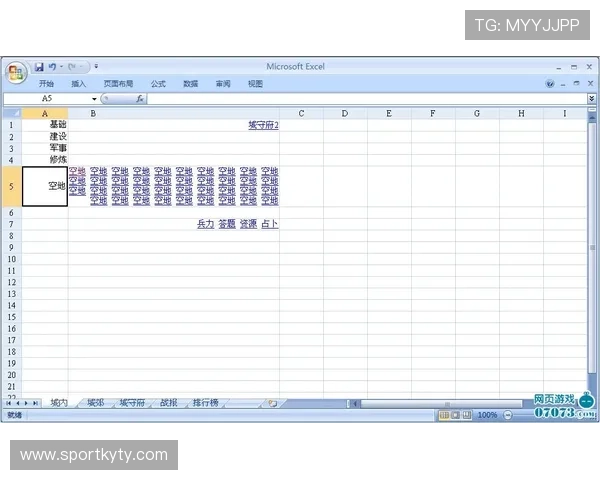Restore the inner workbook window

[576, 83]
